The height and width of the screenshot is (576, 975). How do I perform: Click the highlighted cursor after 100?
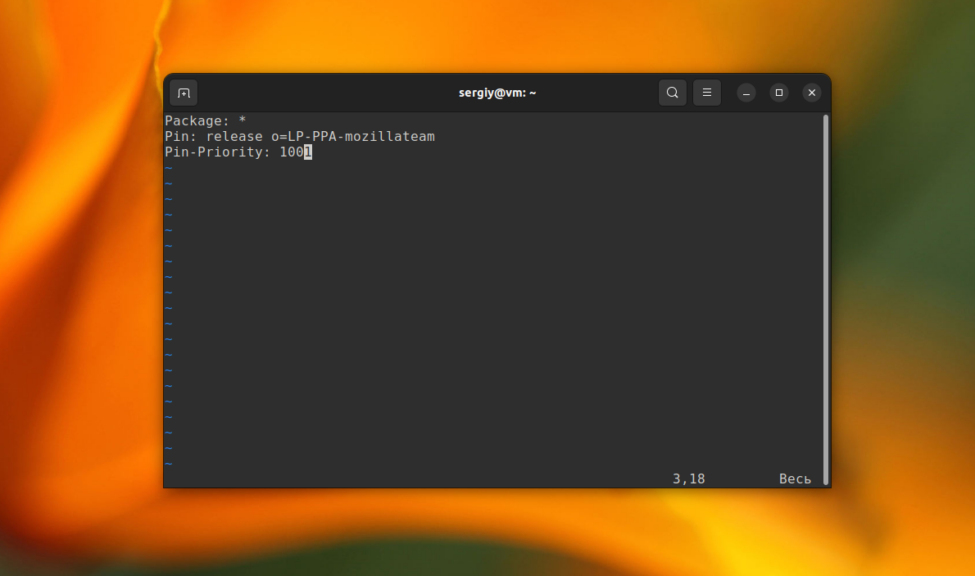308,152
